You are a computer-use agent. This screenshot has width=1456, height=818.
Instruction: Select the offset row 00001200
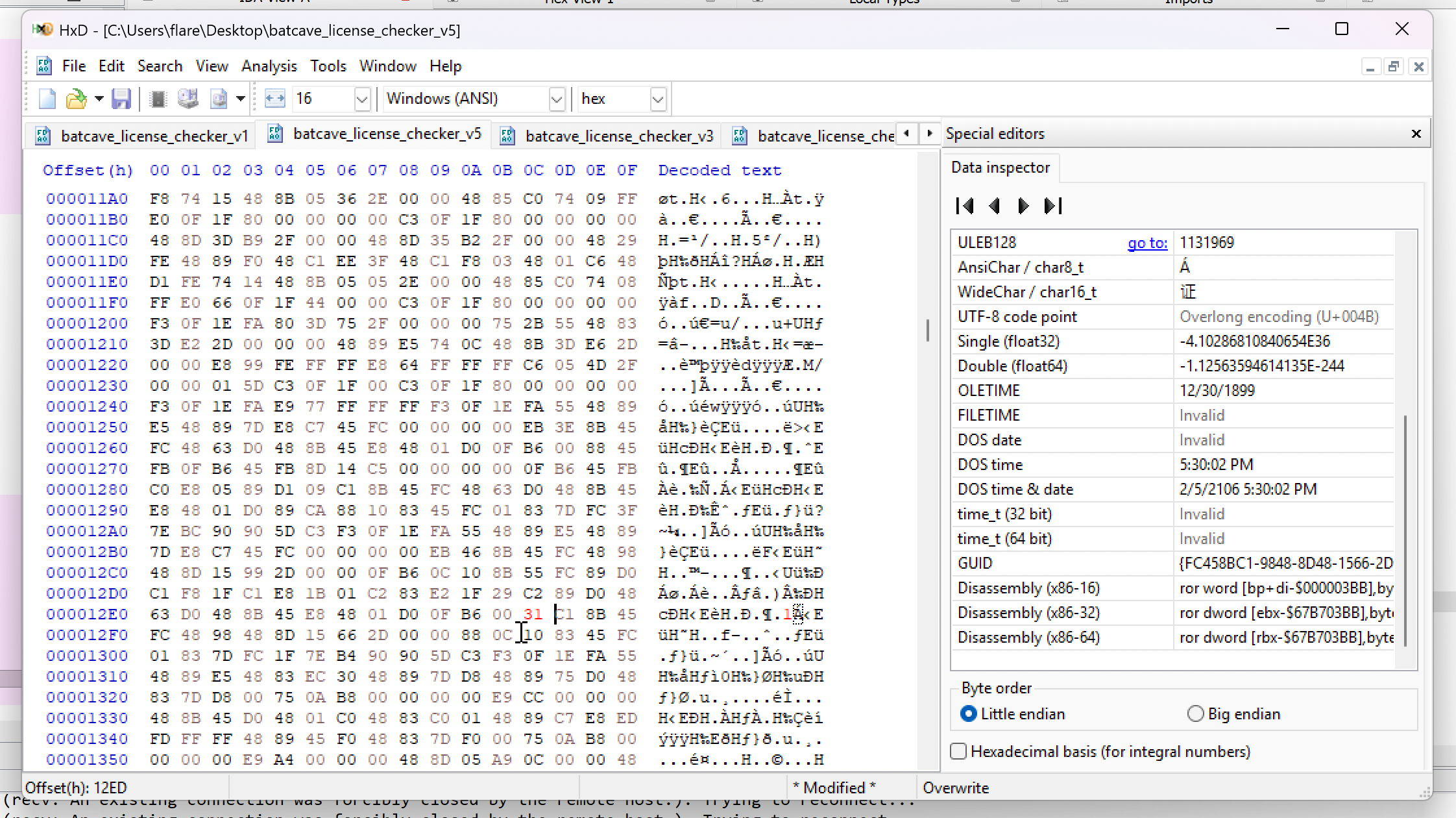[x=87, y=323]
